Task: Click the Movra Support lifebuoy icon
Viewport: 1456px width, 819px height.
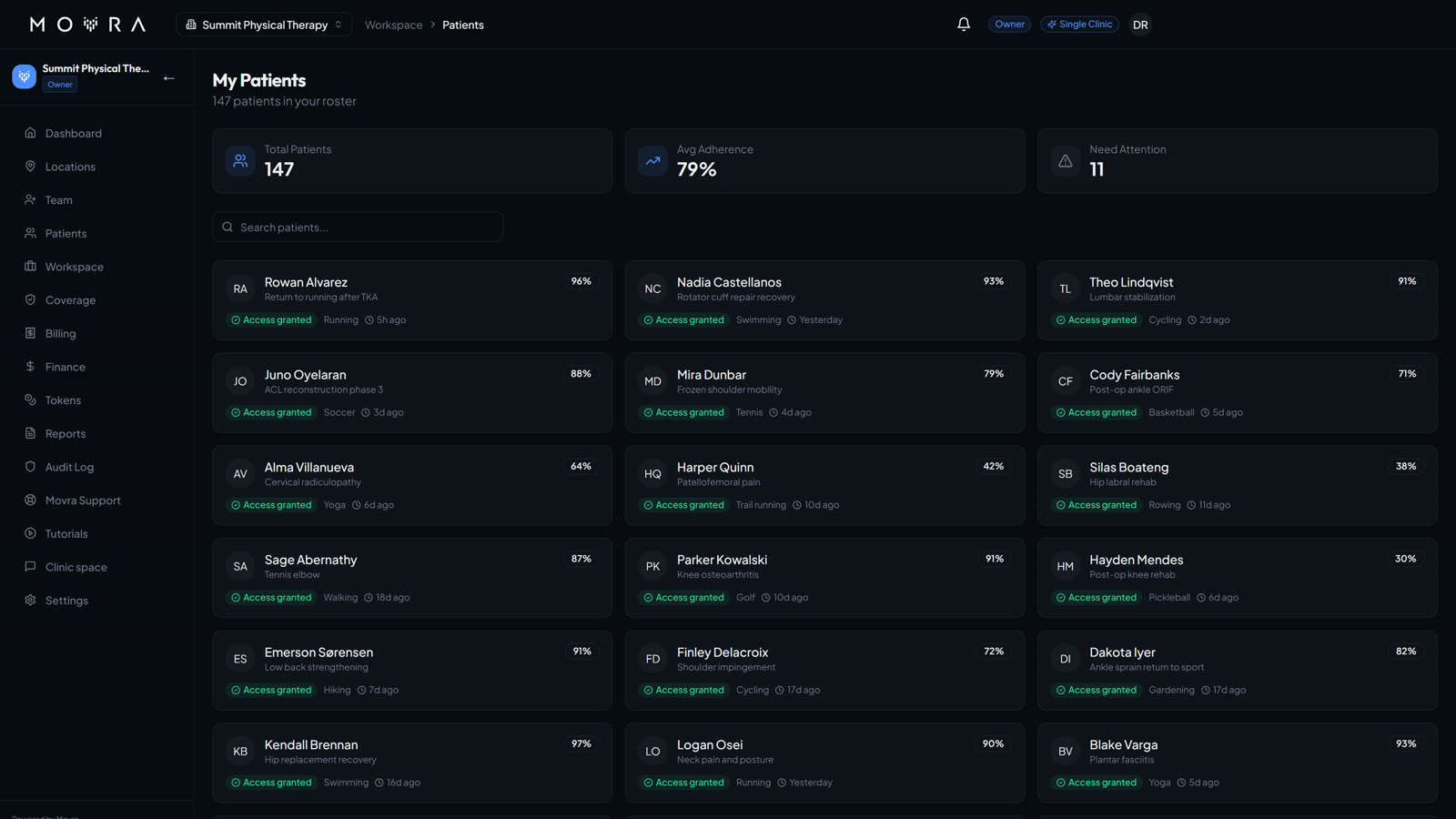Action: [x=30, y=500]
